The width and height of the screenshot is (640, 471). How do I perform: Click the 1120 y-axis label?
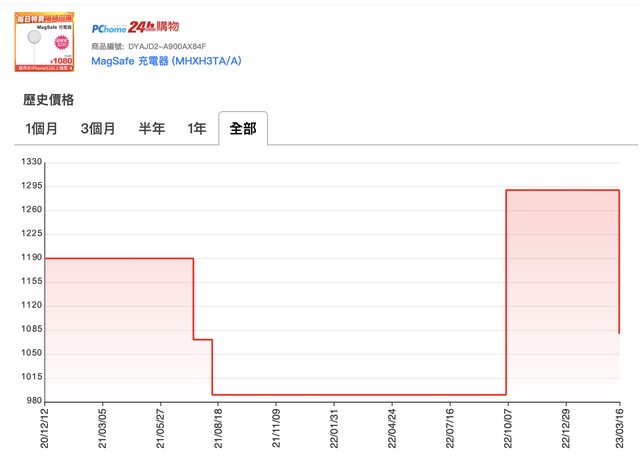point(31,305)
